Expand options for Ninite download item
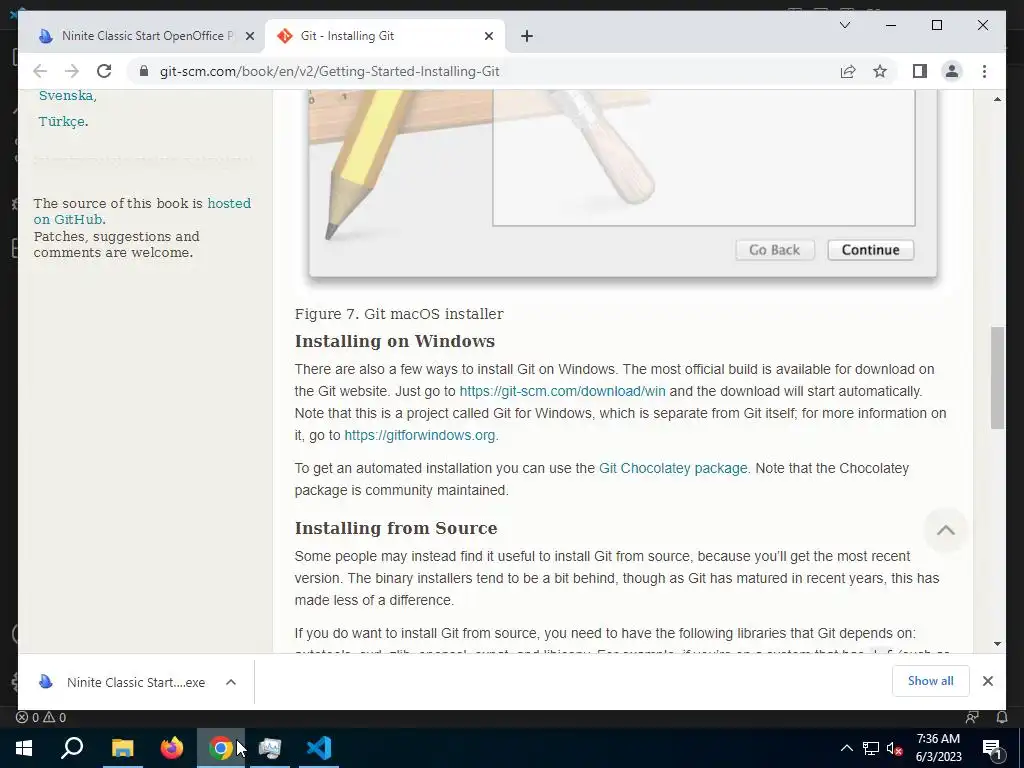 point(231,682)
